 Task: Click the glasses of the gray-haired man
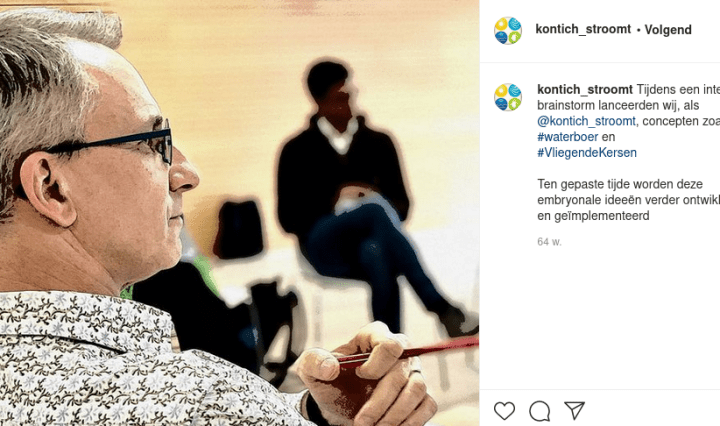point(115,145)
